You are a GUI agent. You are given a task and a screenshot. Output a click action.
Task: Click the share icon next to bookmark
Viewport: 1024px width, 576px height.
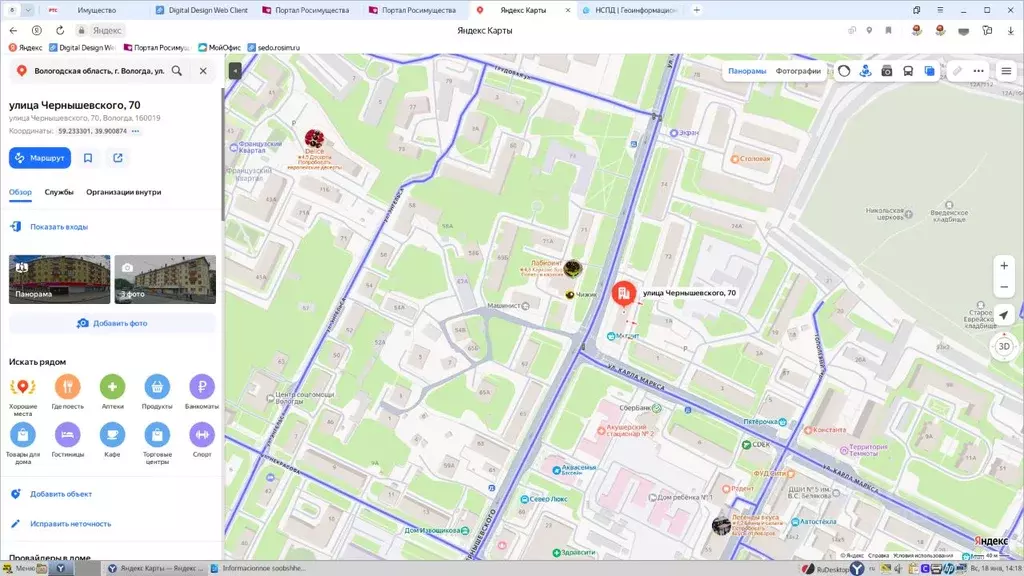pyautogui.click(x=118, y=158)
